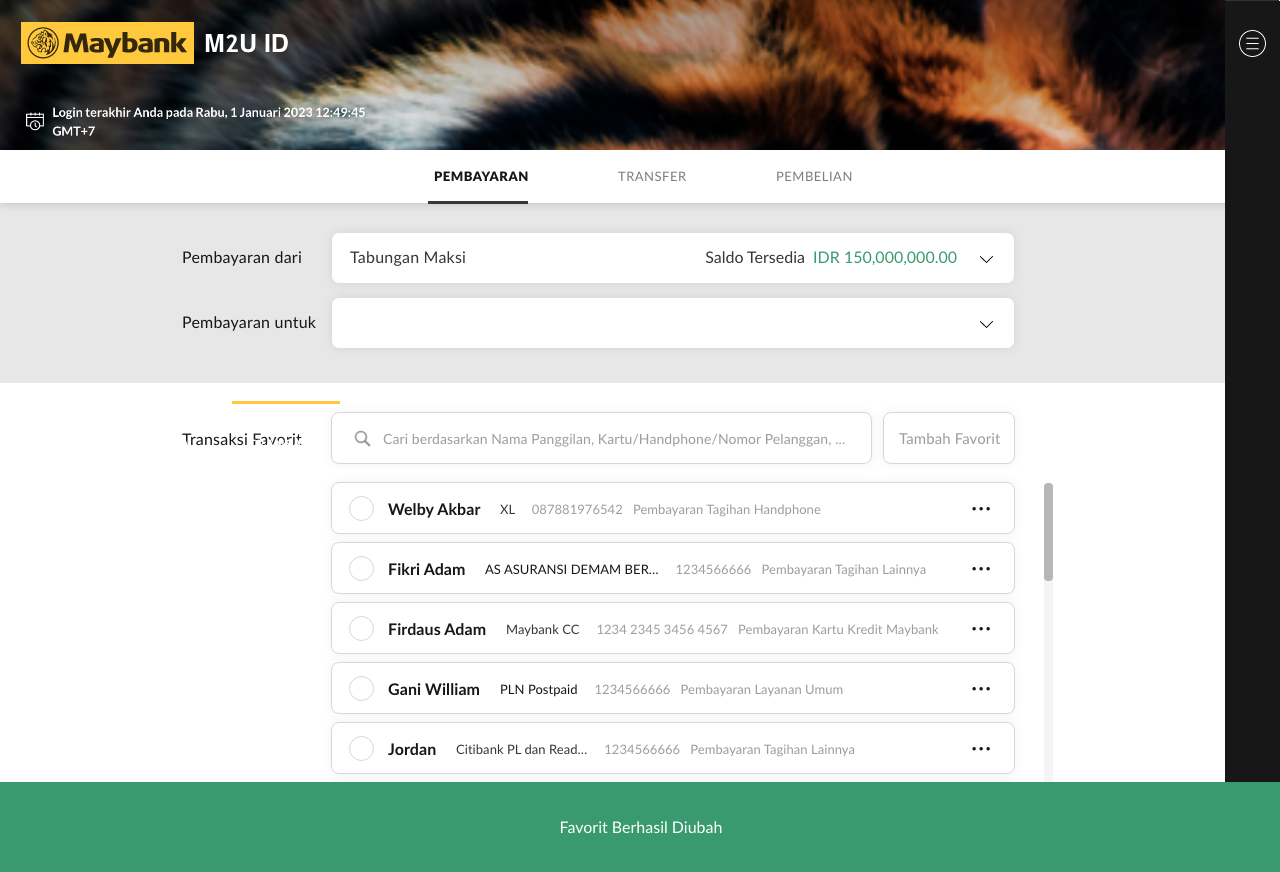Click the last login calendar icon

35,121
